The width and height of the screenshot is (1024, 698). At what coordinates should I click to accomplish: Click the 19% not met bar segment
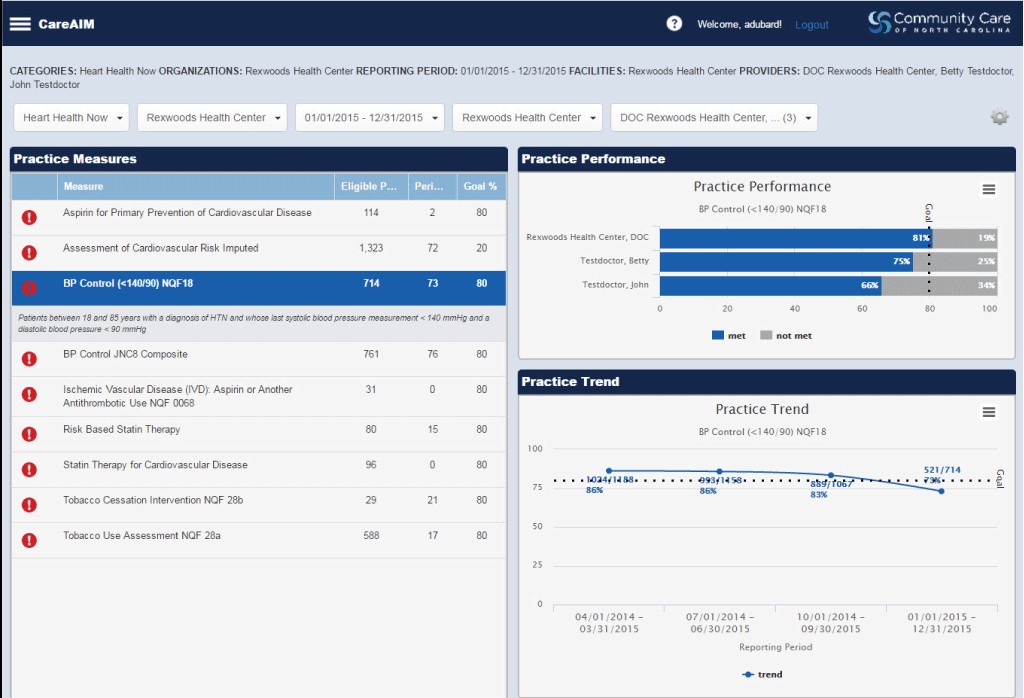click(x=965, y=238)
